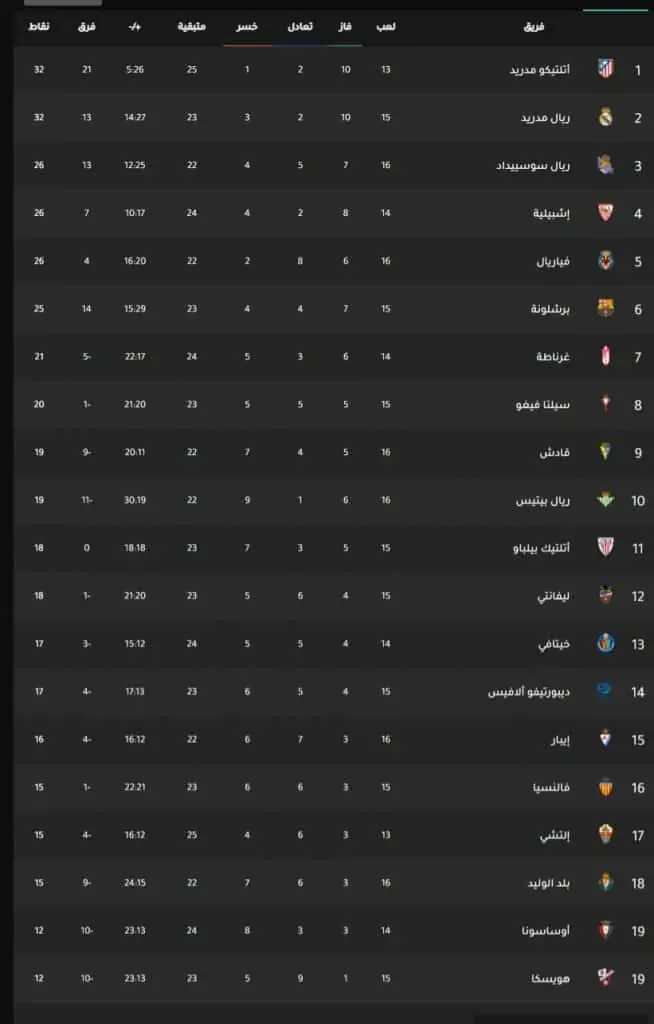Select the Sevilla club crest

point(606,212)
